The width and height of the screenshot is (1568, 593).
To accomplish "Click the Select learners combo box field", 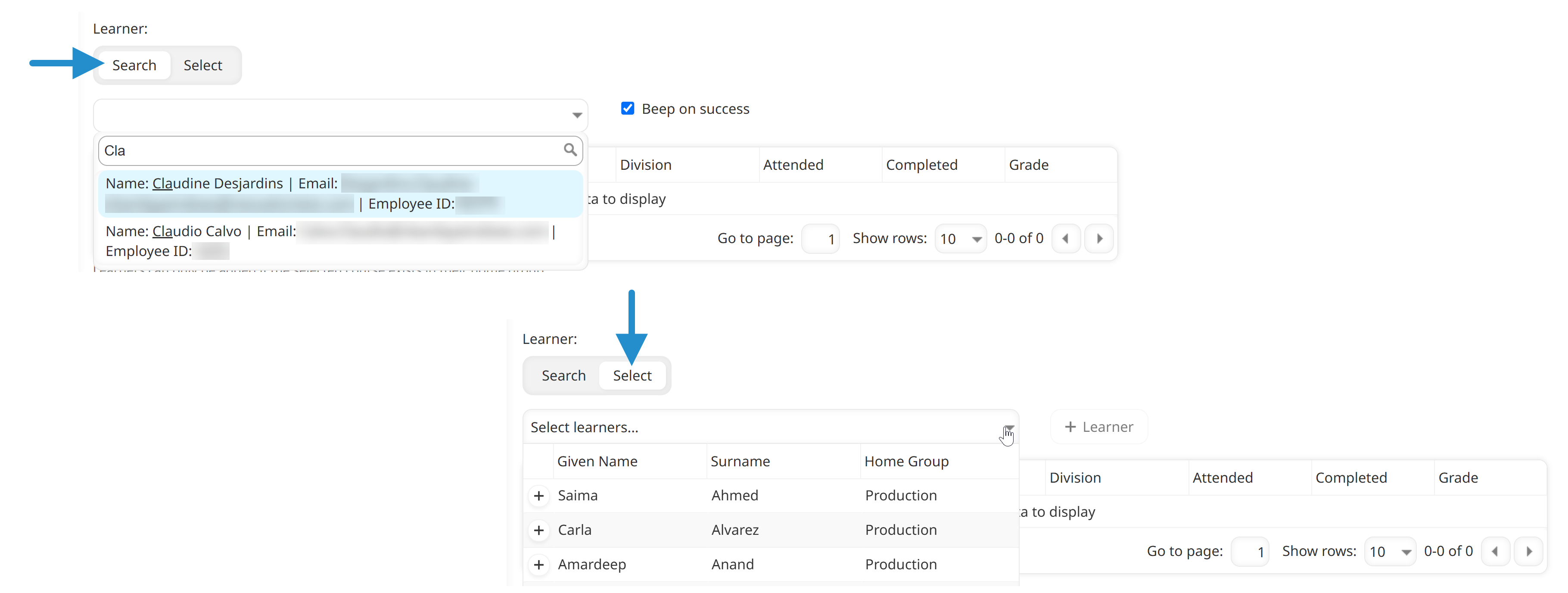I will point(770,428).
